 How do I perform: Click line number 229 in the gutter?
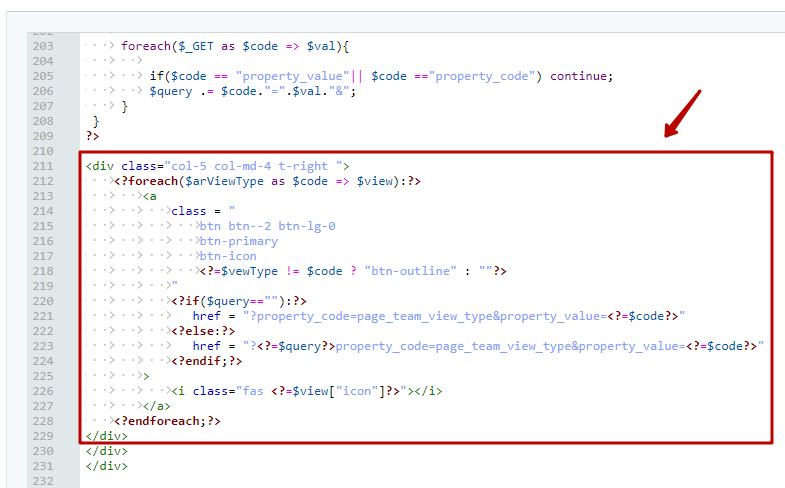(43, 436)
